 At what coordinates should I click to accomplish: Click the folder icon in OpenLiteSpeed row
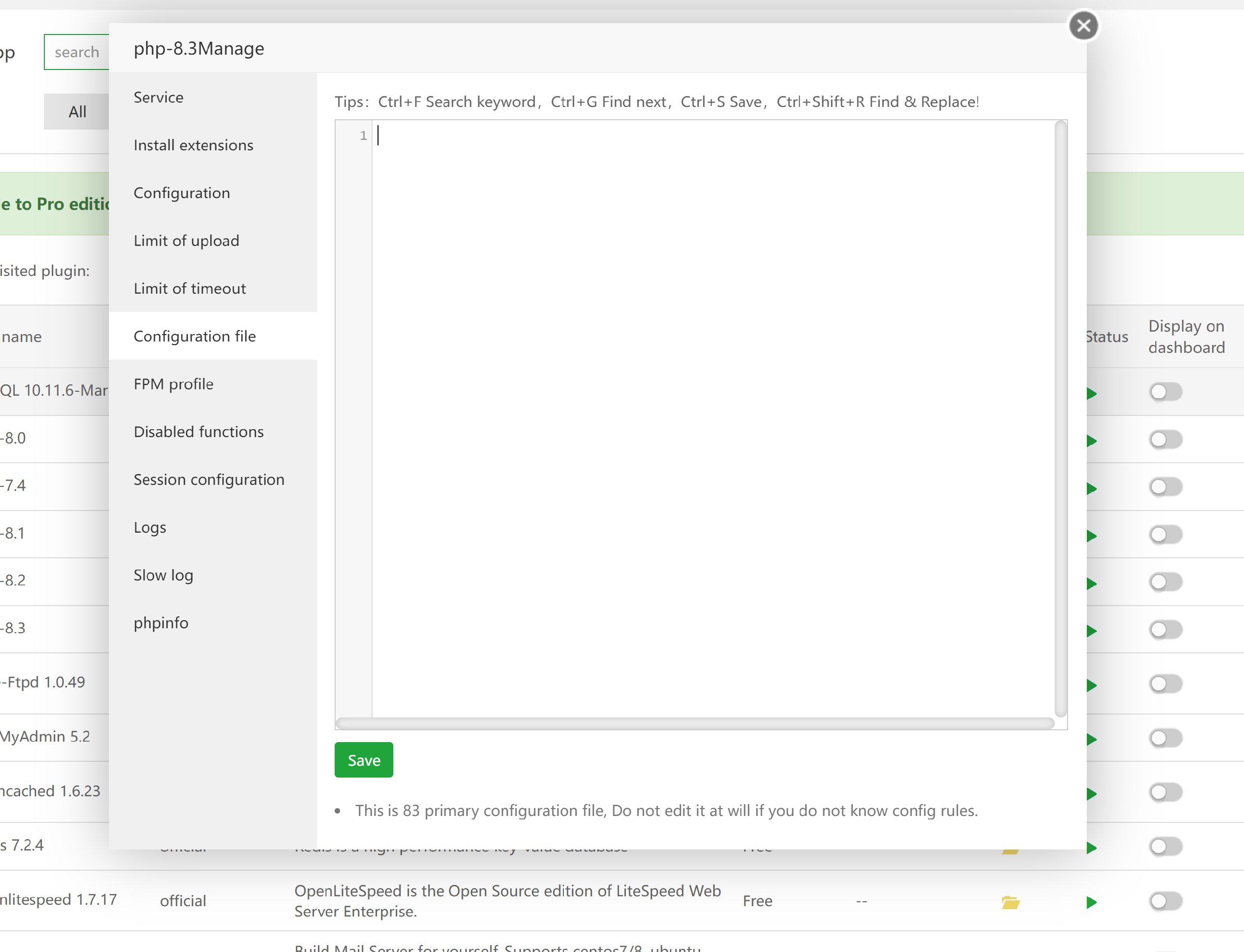click(x=1010, y=902)
